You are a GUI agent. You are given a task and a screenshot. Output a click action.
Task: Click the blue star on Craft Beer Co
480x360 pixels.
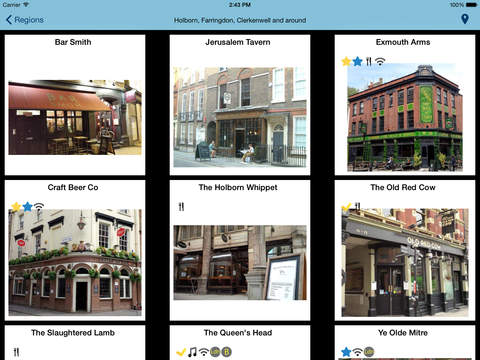click(x=28, y=207)
